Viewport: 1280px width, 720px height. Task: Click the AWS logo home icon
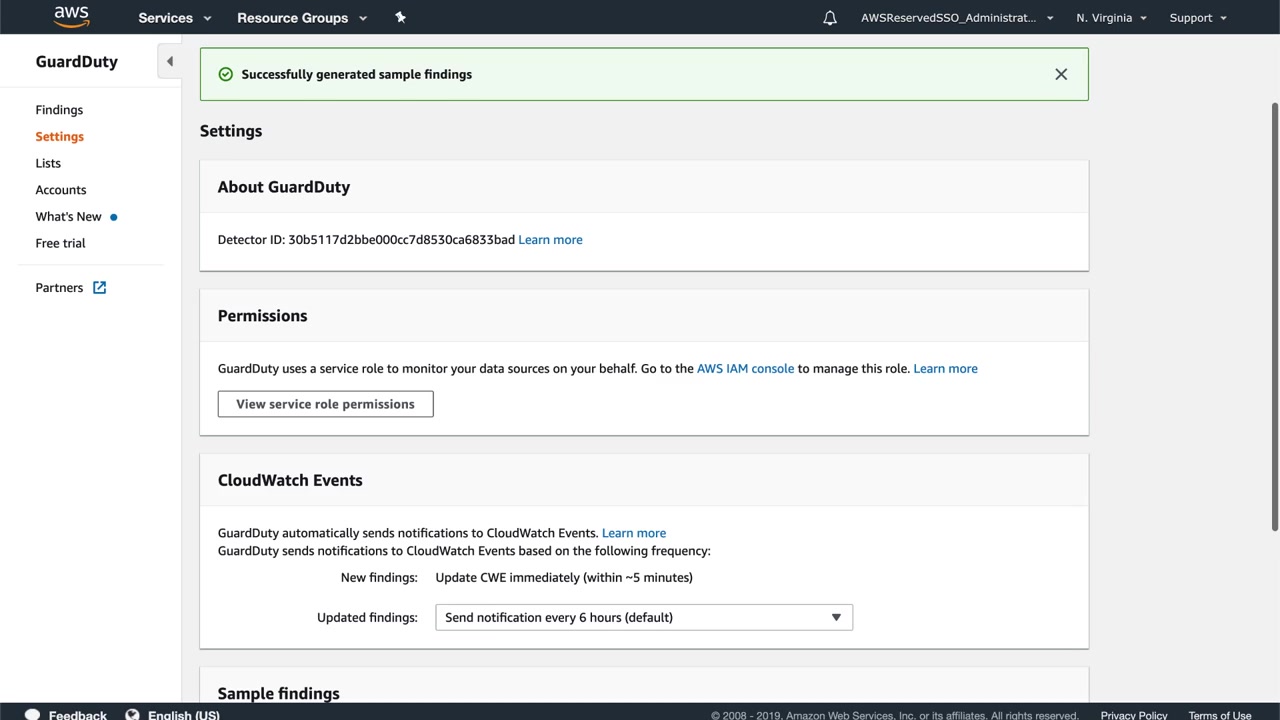(x=71, y=16)
